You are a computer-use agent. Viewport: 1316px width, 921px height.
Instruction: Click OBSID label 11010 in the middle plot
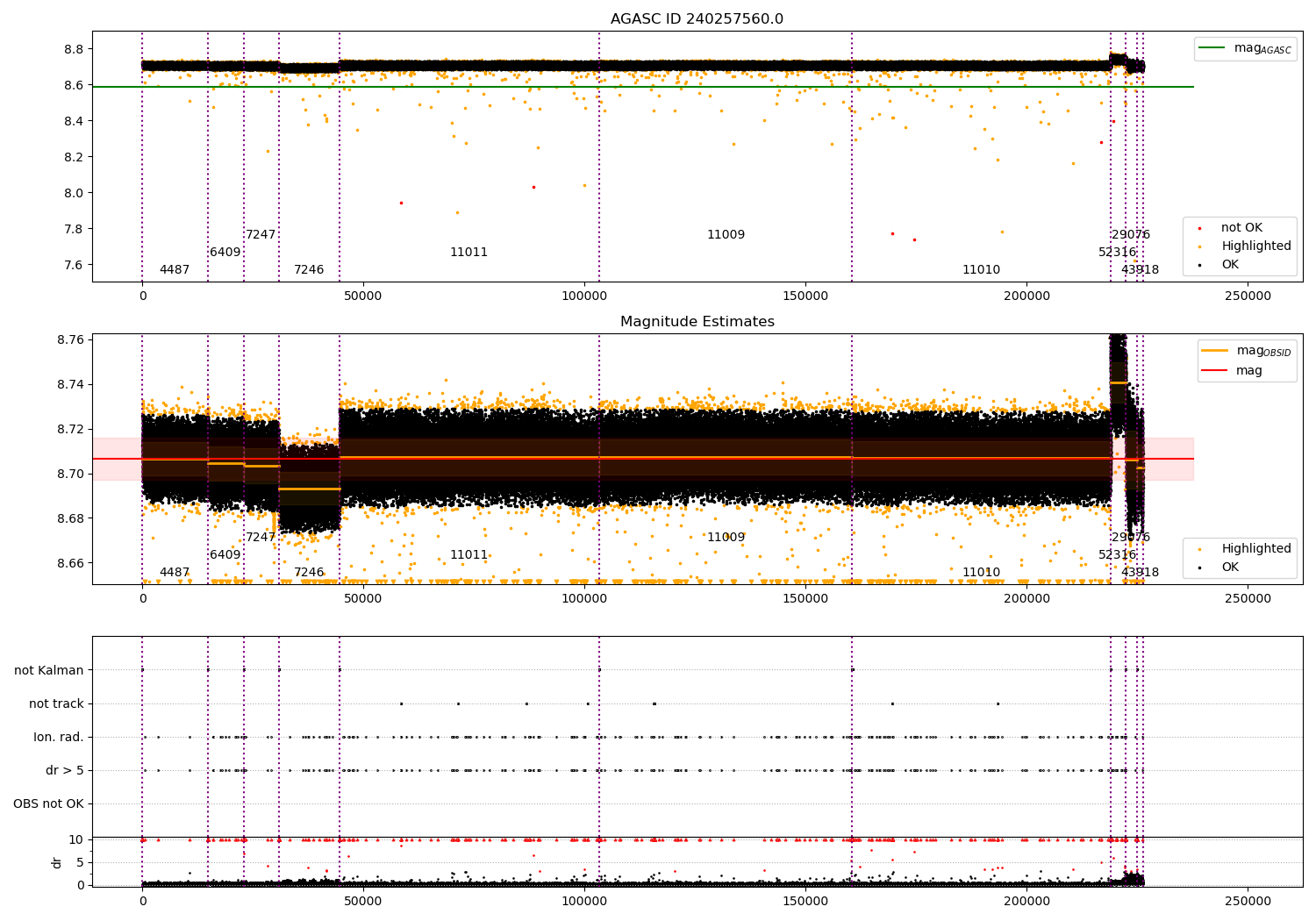click(x=981, y=572)
